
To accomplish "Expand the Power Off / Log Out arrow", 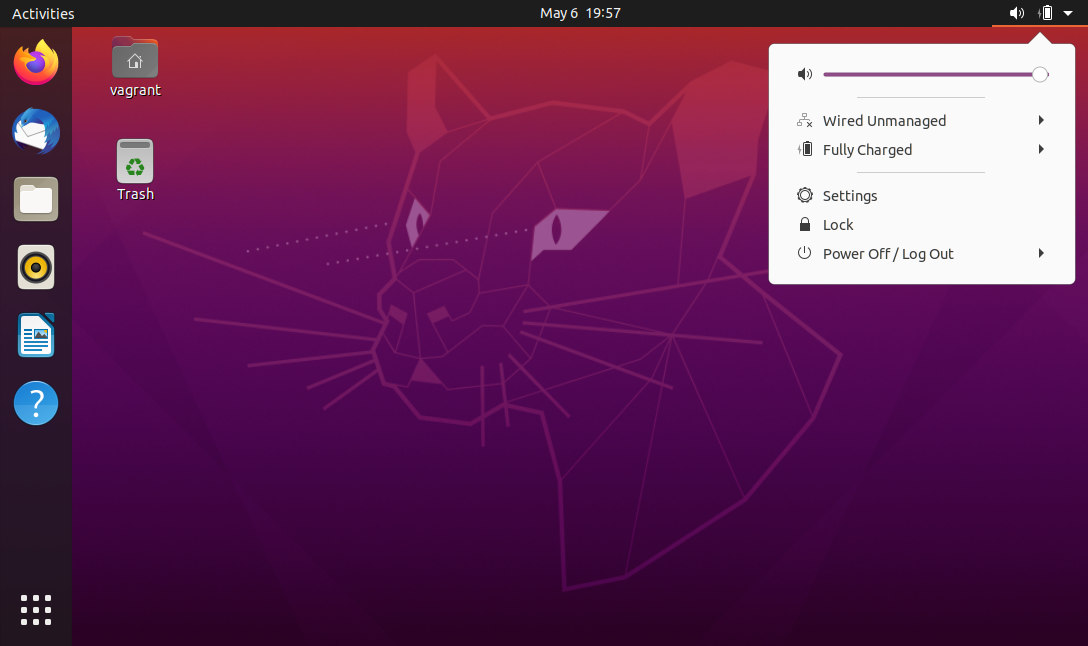I will tap(1041, 254).
